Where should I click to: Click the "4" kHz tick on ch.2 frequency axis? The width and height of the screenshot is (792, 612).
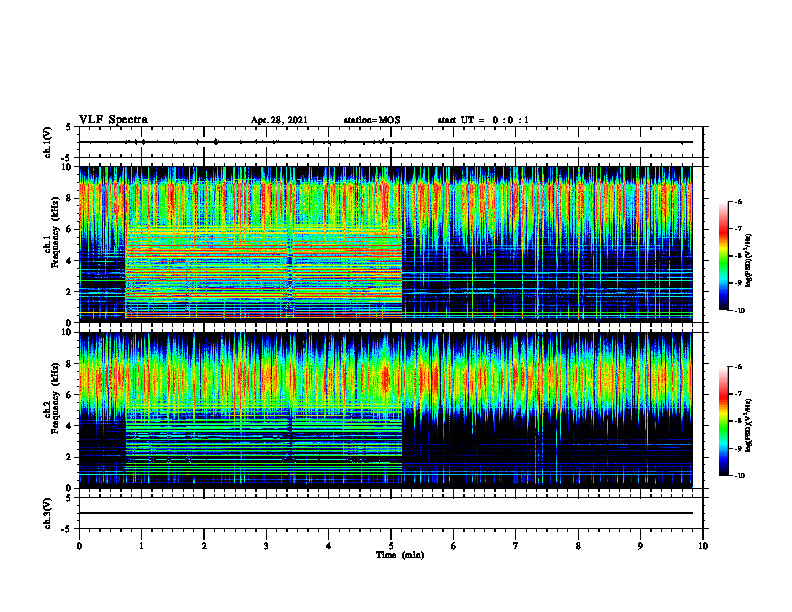(x=70, y=426)
